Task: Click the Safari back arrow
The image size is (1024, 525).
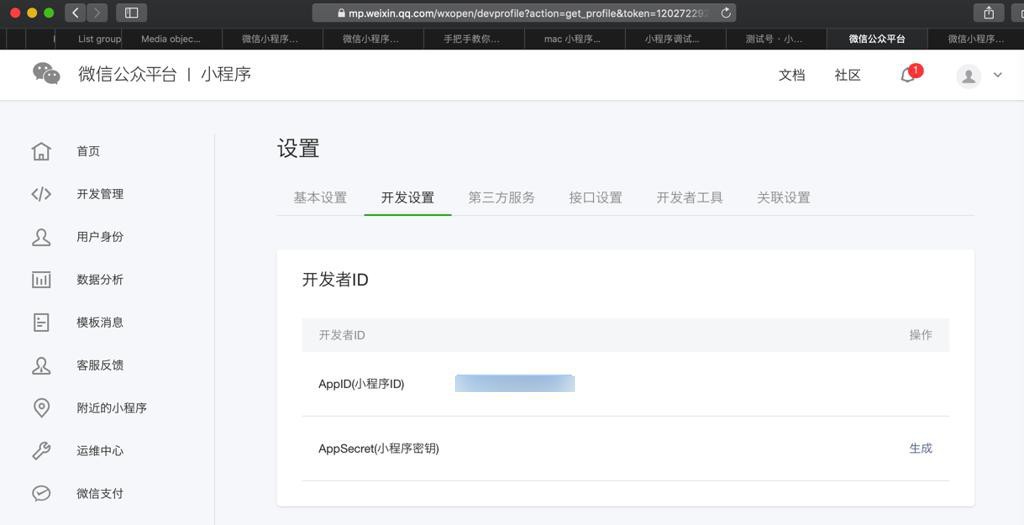Action: (x=76, y=12)
